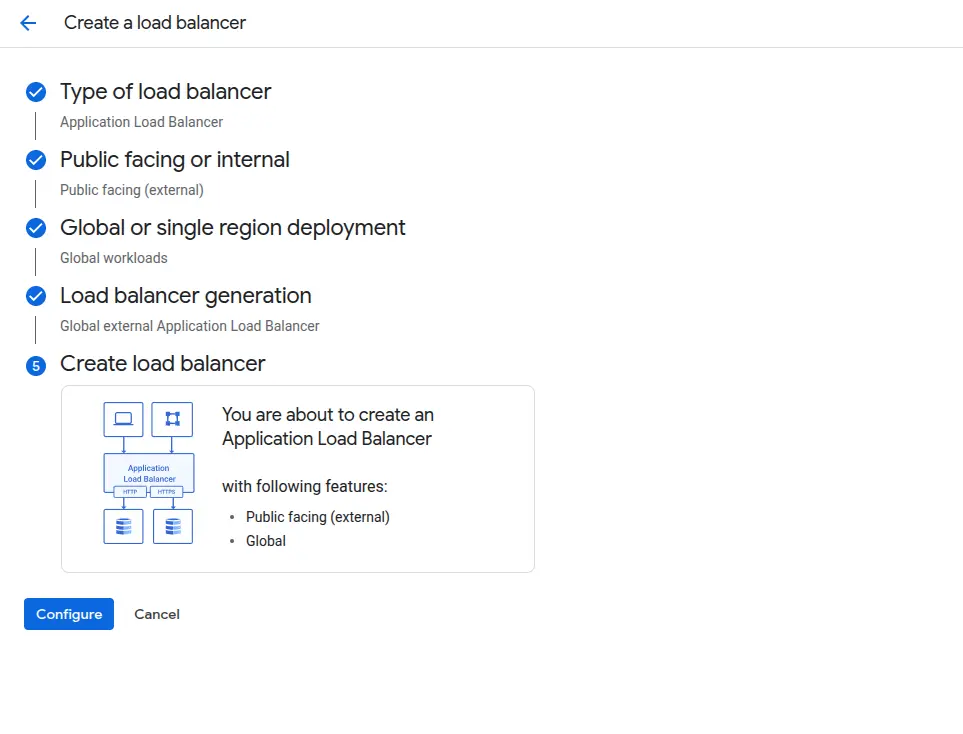The width and height of the screenshot is (963, 734).
Task: Click the Application Load Balancer node in diagram
Action: [x=148, y=472]
